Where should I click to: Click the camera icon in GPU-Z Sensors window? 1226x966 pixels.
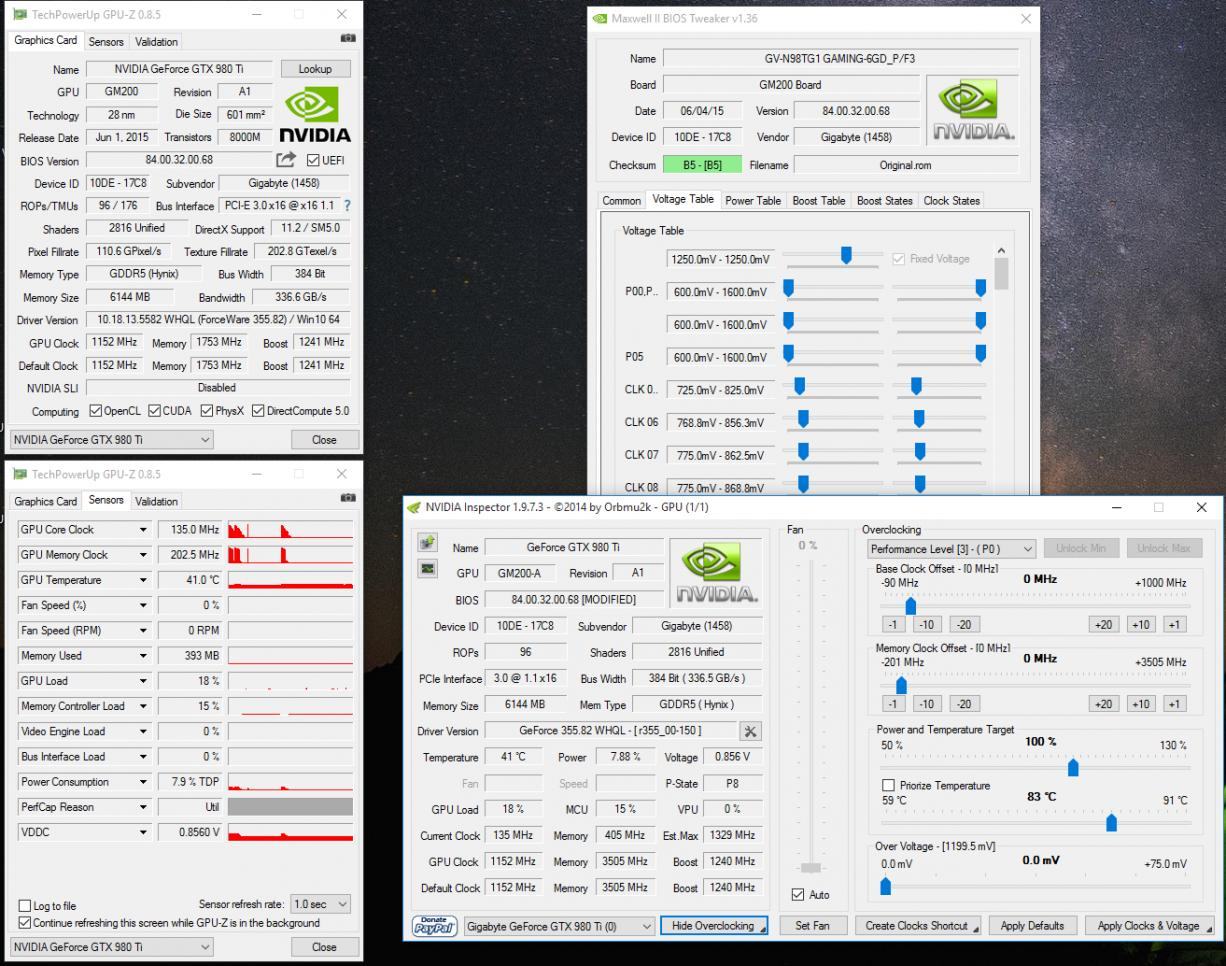pyautogui.click(x=347, y=497)
